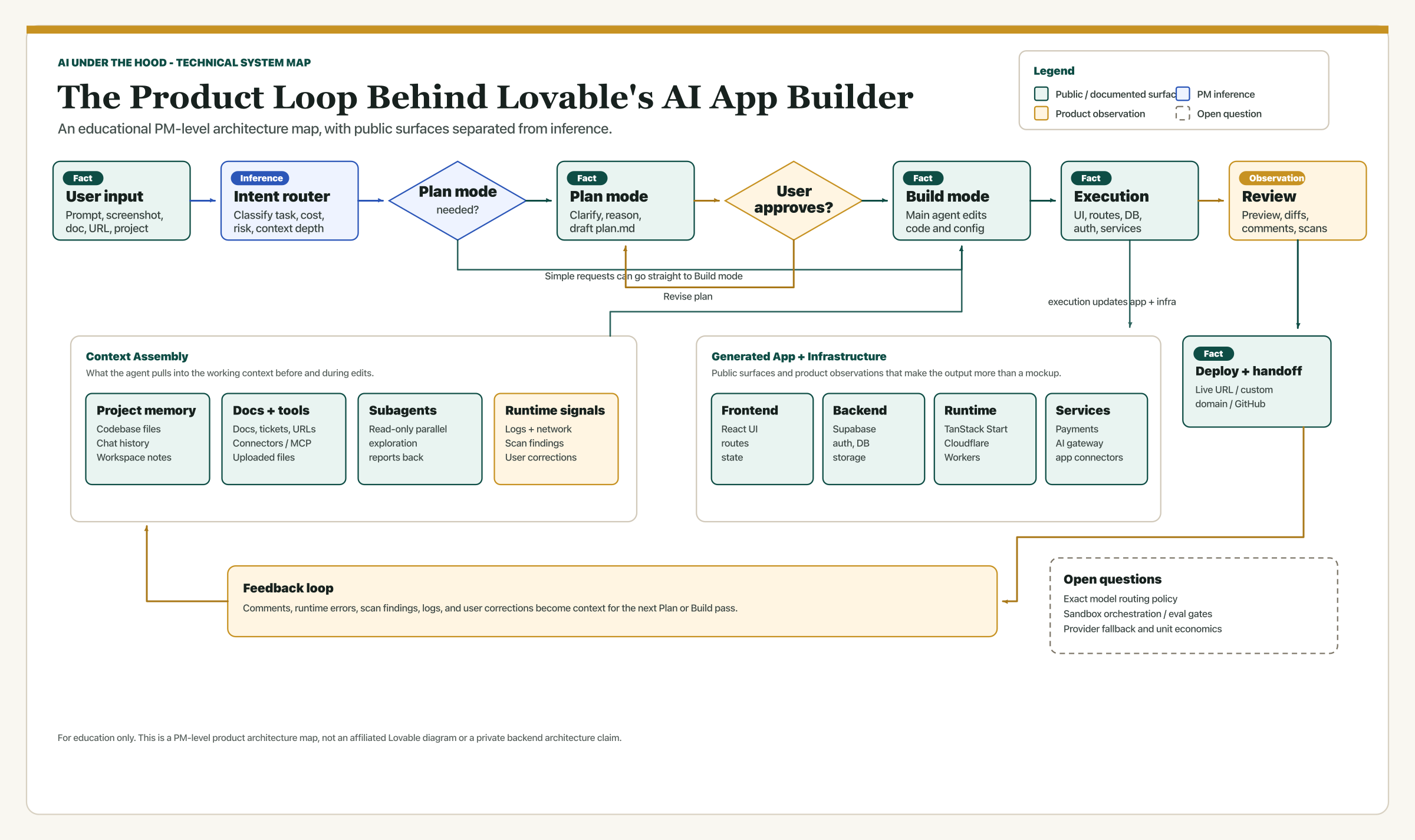Click the Fact badge on Deploy + handoff
This screenshot has width=1415, height=840.
(x=1213, y=354)
